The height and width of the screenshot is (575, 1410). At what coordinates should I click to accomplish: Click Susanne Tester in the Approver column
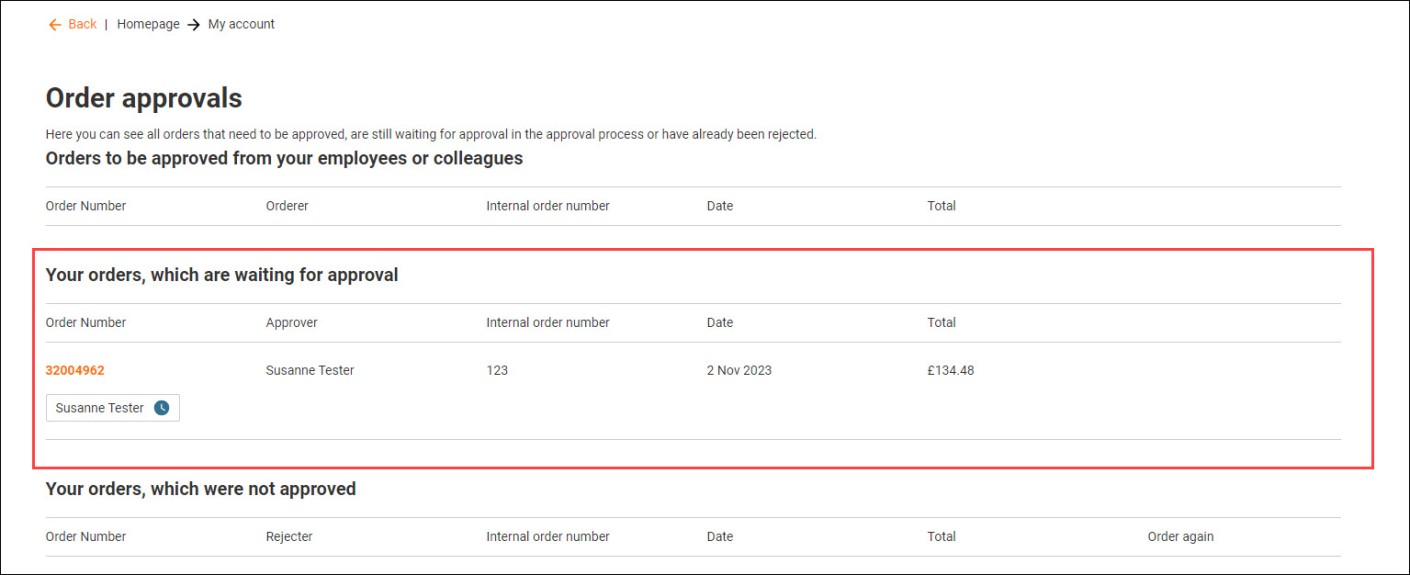[310, 370]
